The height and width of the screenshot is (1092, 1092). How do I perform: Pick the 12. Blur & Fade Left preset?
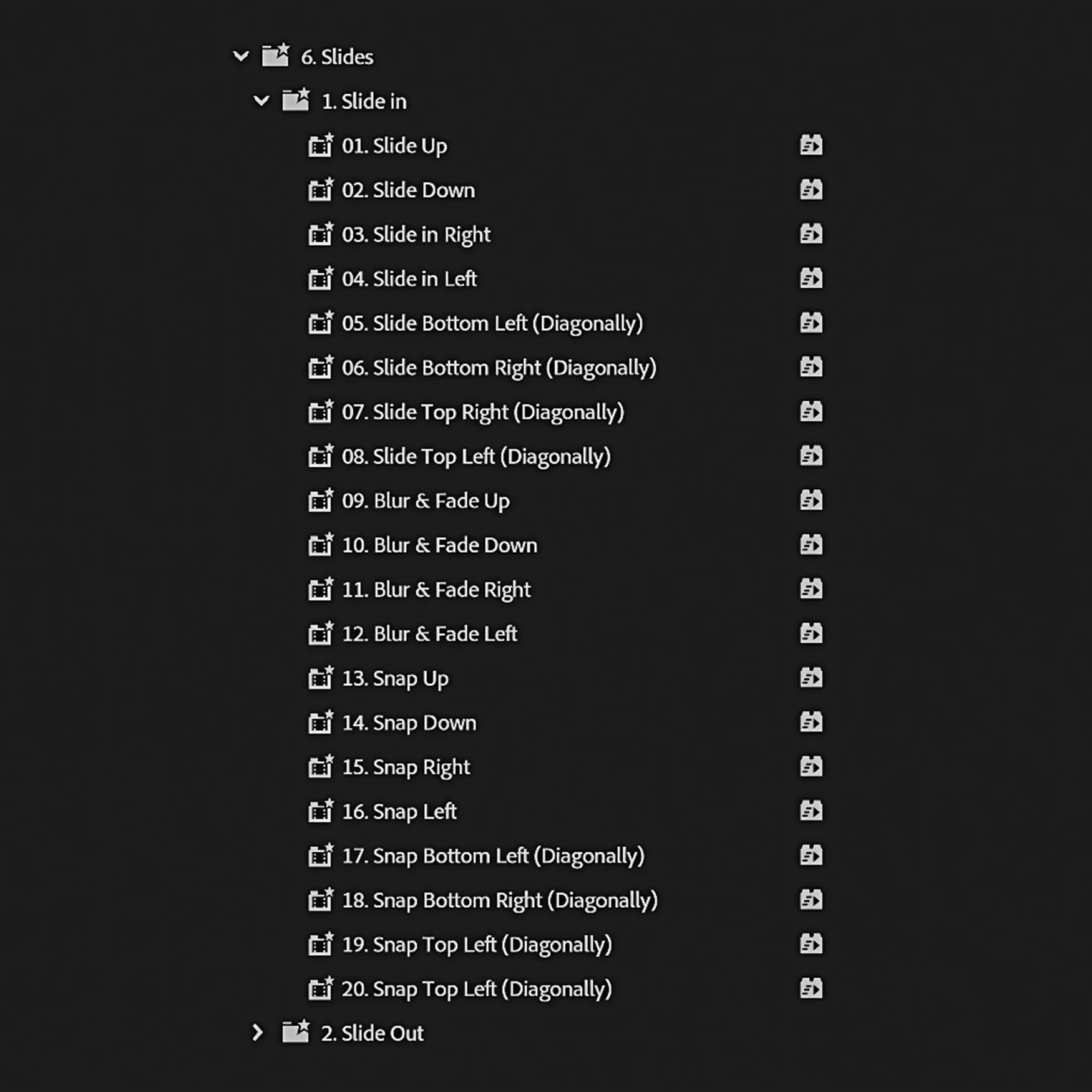[429, 634]
